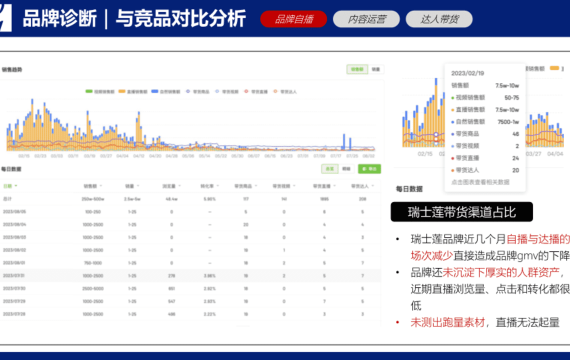
Task: Select the 2023/08/01 table row date
Action: [15, 263]
